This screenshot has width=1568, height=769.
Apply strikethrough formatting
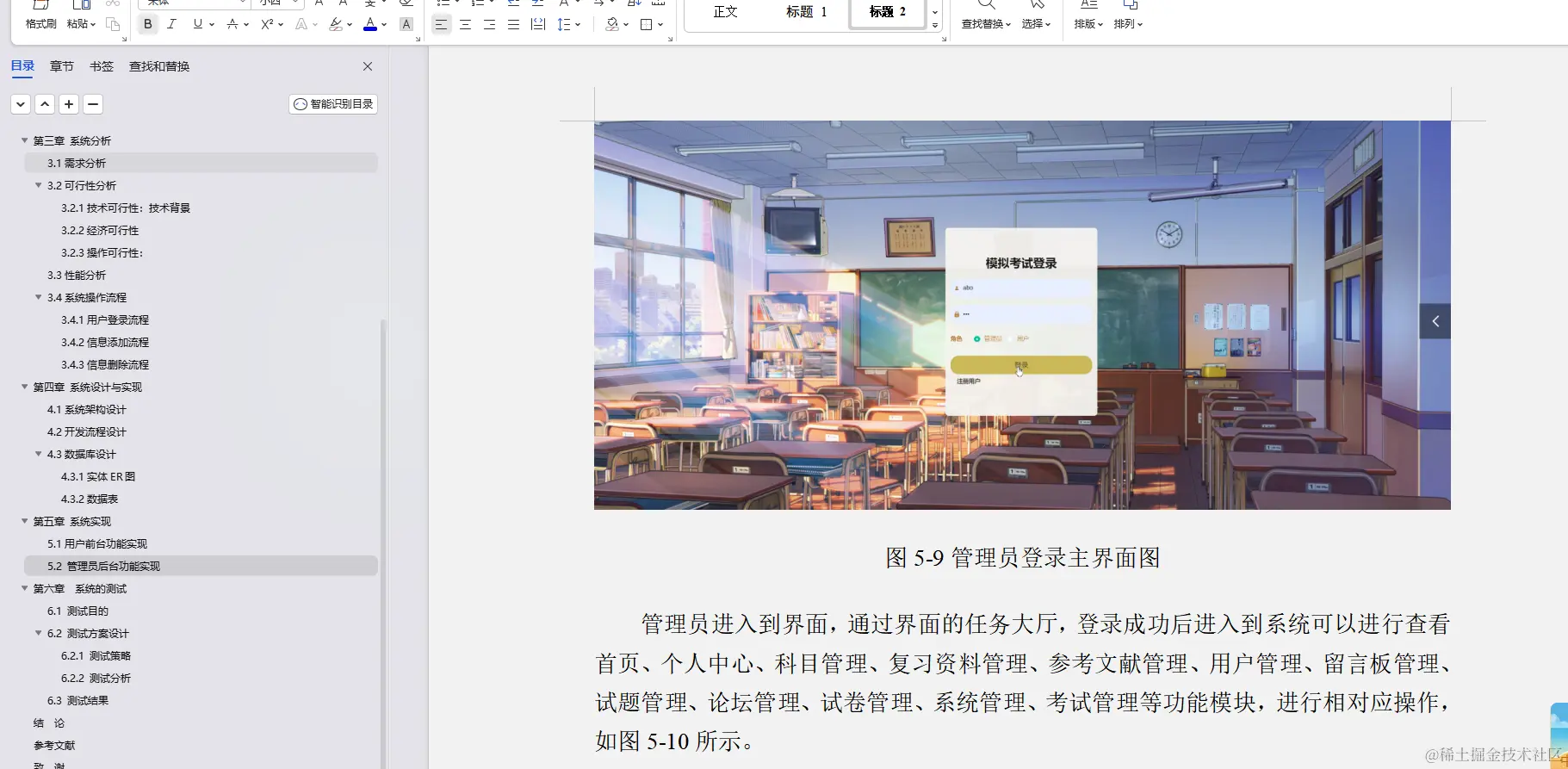point(232,24)
